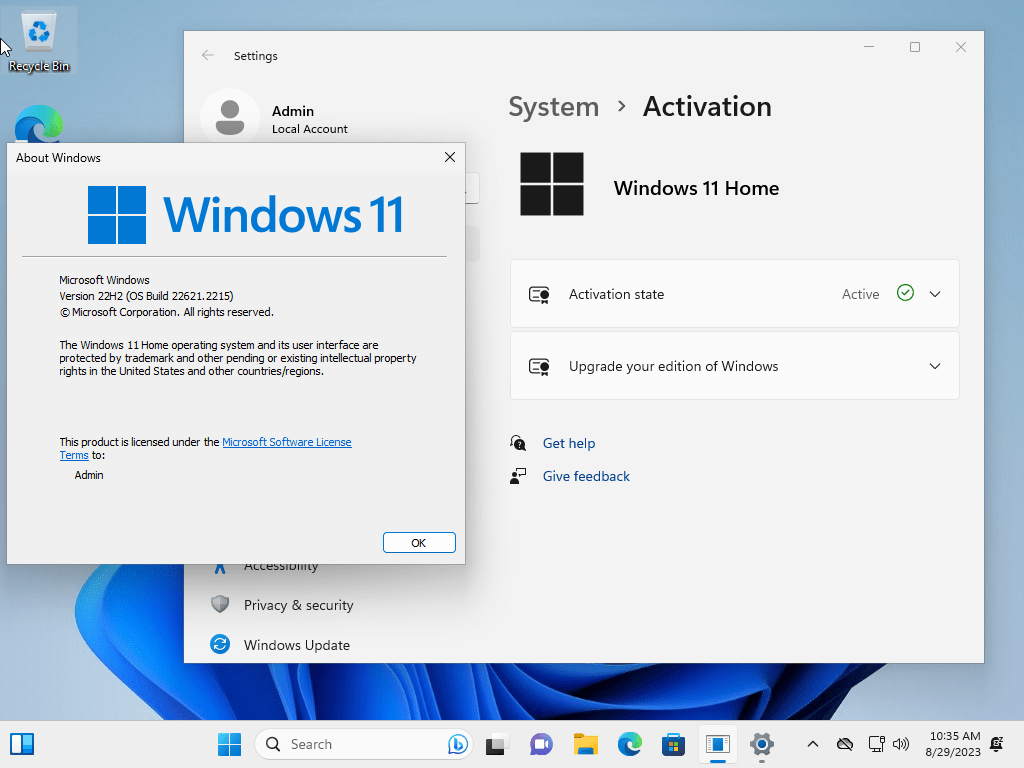Select Privacy & security in Settings sidebar

click(298, 605)
